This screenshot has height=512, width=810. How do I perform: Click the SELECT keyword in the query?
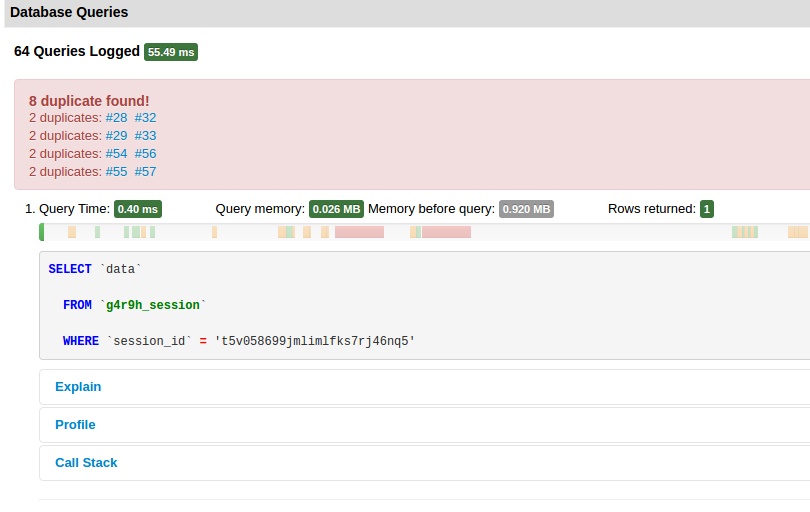coord(70,269)
